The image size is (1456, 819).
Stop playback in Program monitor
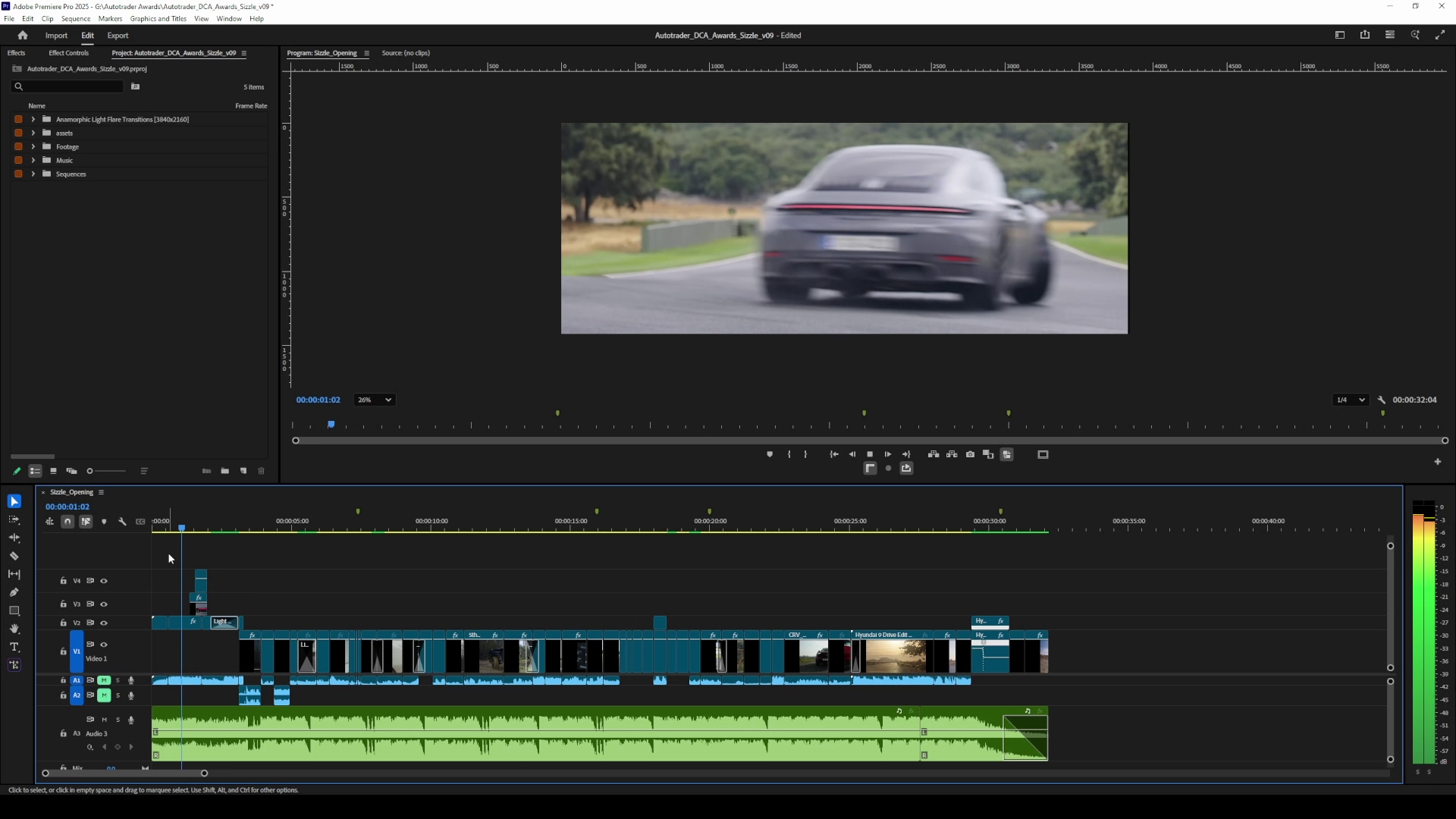(x=870, y=454)
